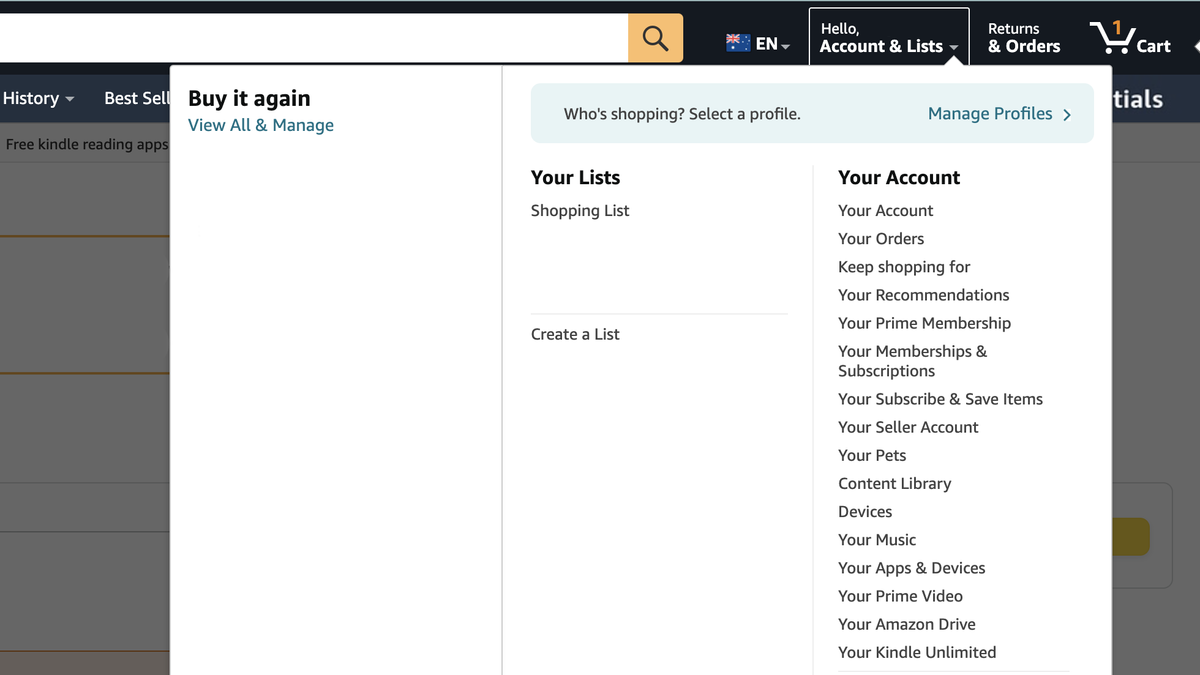Click Returns & Orders
Screen dimensions: 1200x675
[1023, 35]
